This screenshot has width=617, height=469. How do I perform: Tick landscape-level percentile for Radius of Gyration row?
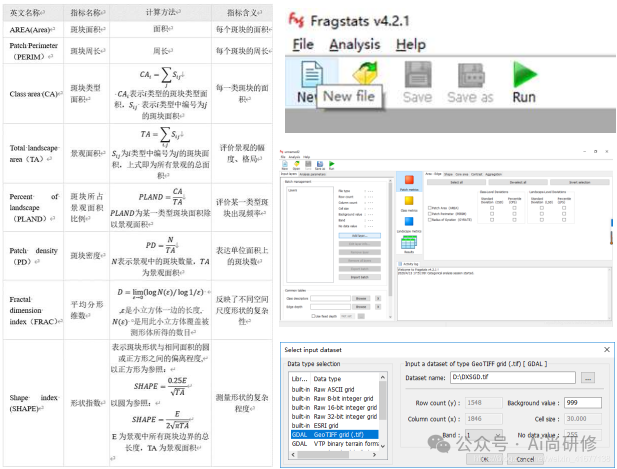click(x=564, y=220)
